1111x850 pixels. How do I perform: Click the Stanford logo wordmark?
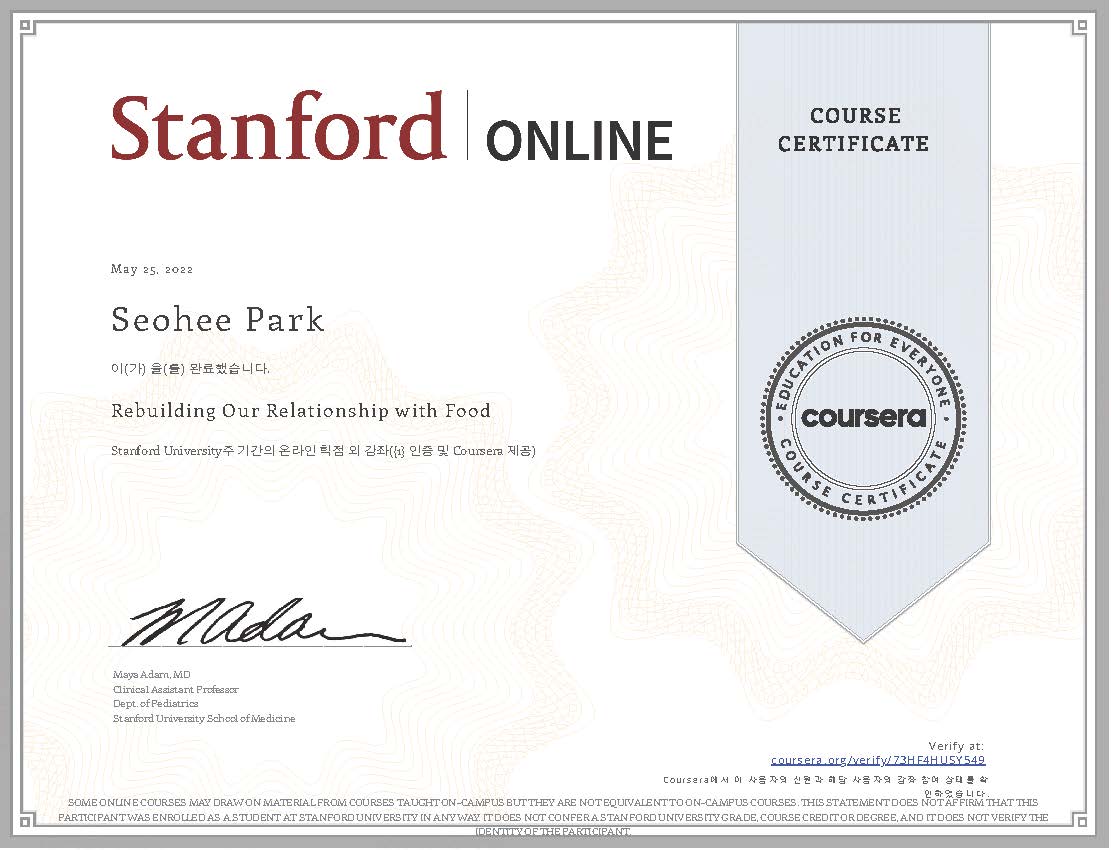click(x=278, y=126)
